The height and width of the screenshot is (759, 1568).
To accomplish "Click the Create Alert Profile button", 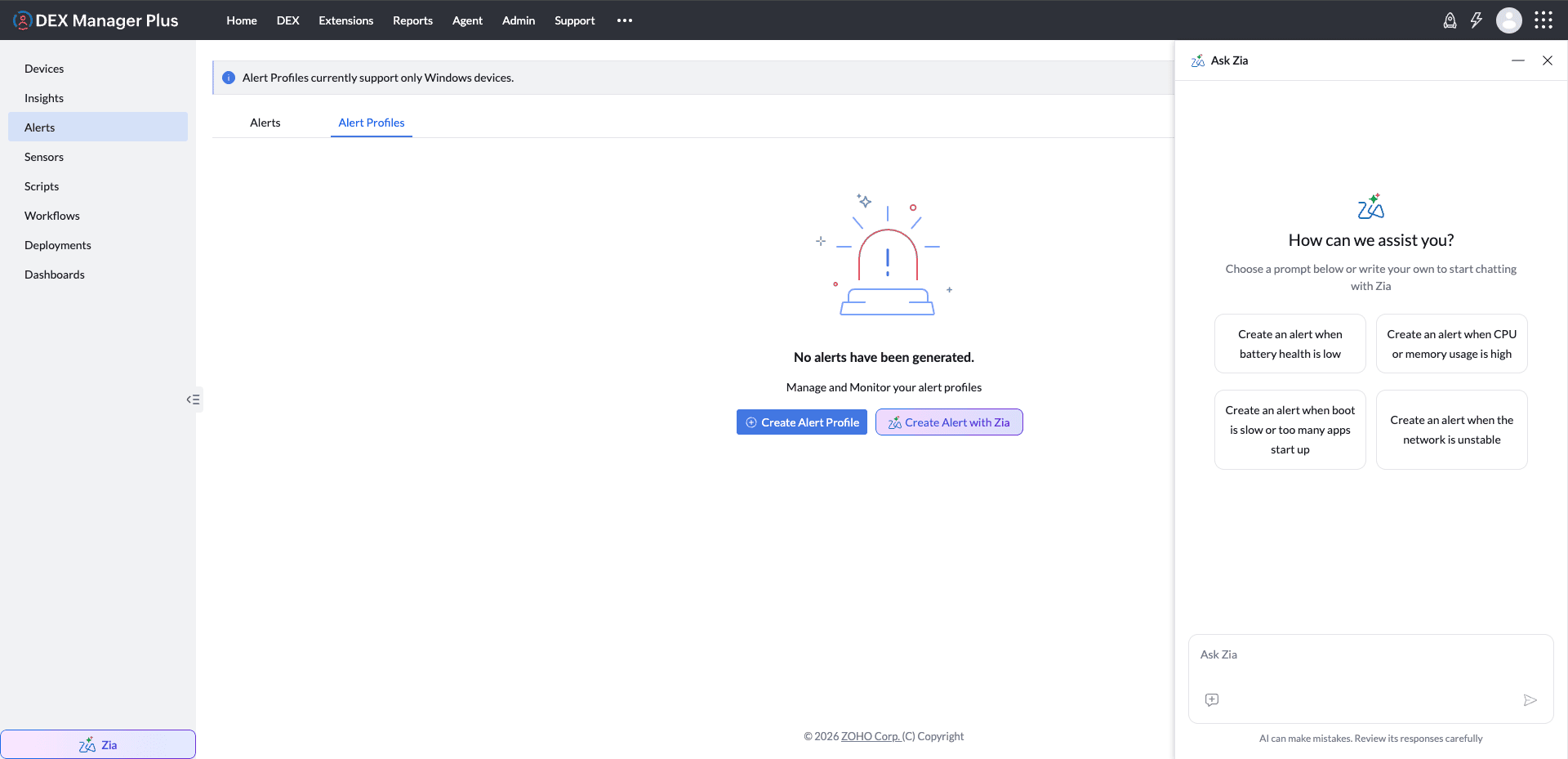I will pos(802,422).
